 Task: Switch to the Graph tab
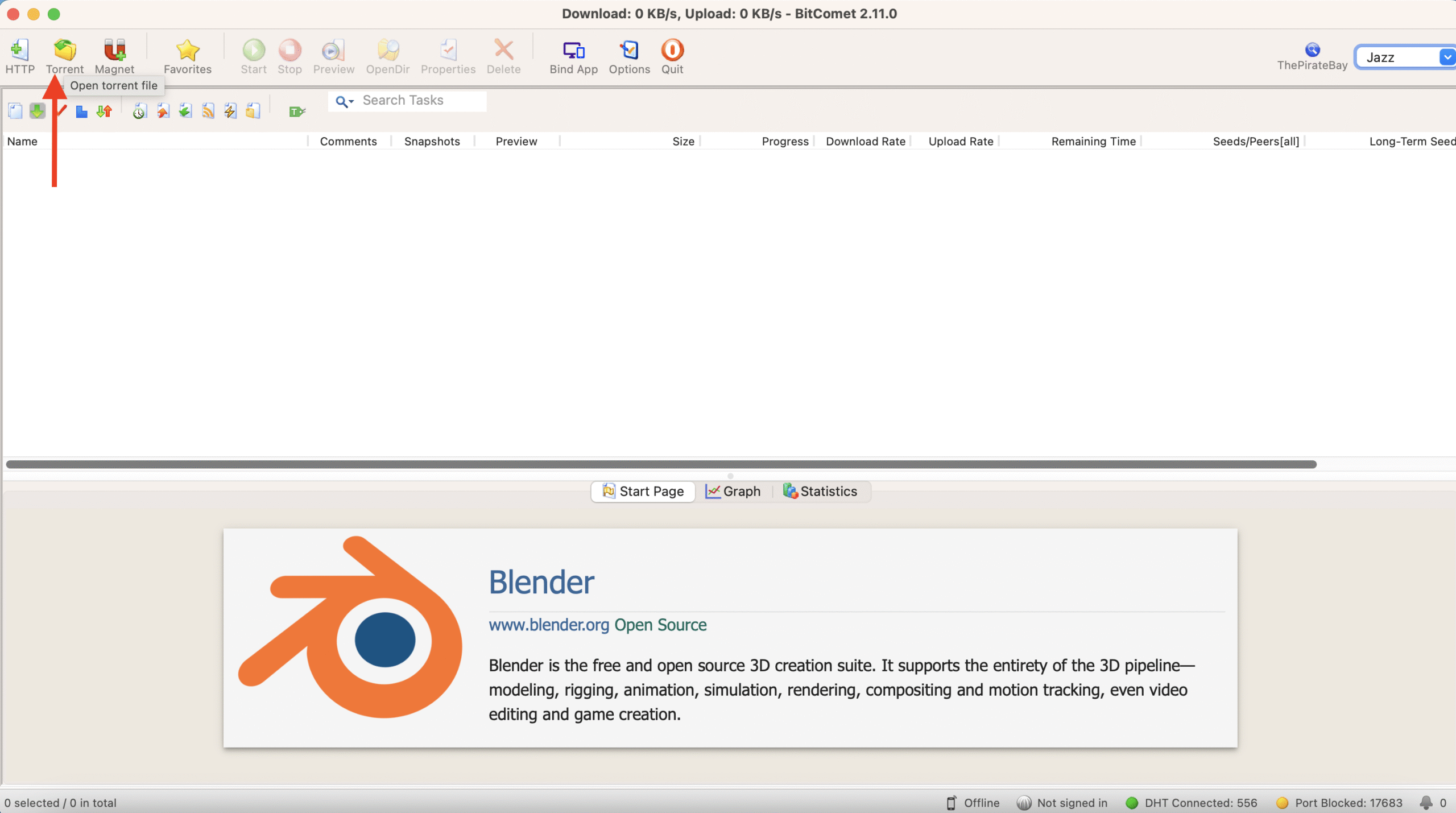[x=733, y=492]
